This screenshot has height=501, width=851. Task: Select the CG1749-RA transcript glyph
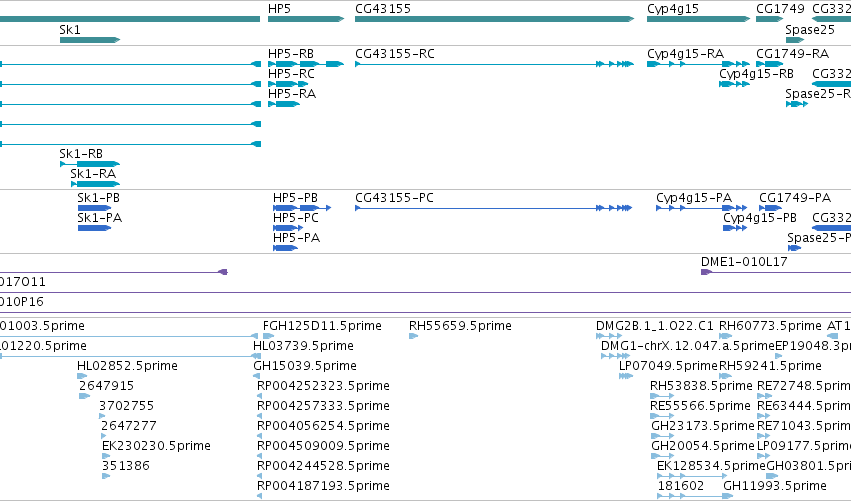(770, 64)
